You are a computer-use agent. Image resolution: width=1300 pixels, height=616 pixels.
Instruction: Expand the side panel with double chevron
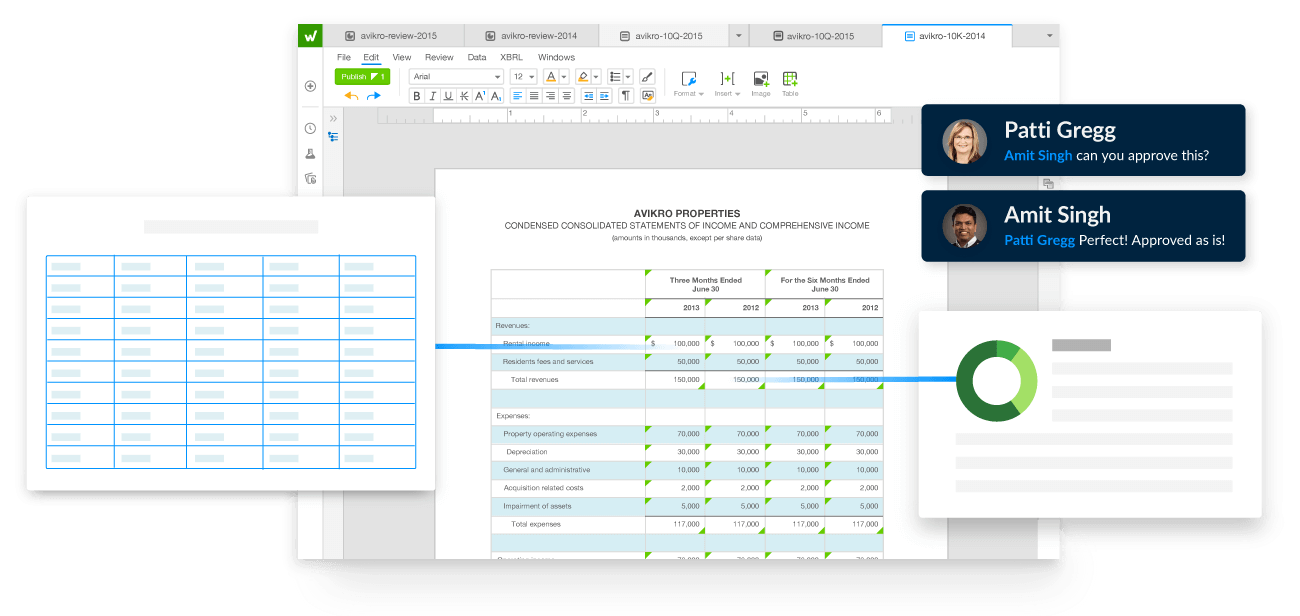pyautogui.click(x=333, y=118)
